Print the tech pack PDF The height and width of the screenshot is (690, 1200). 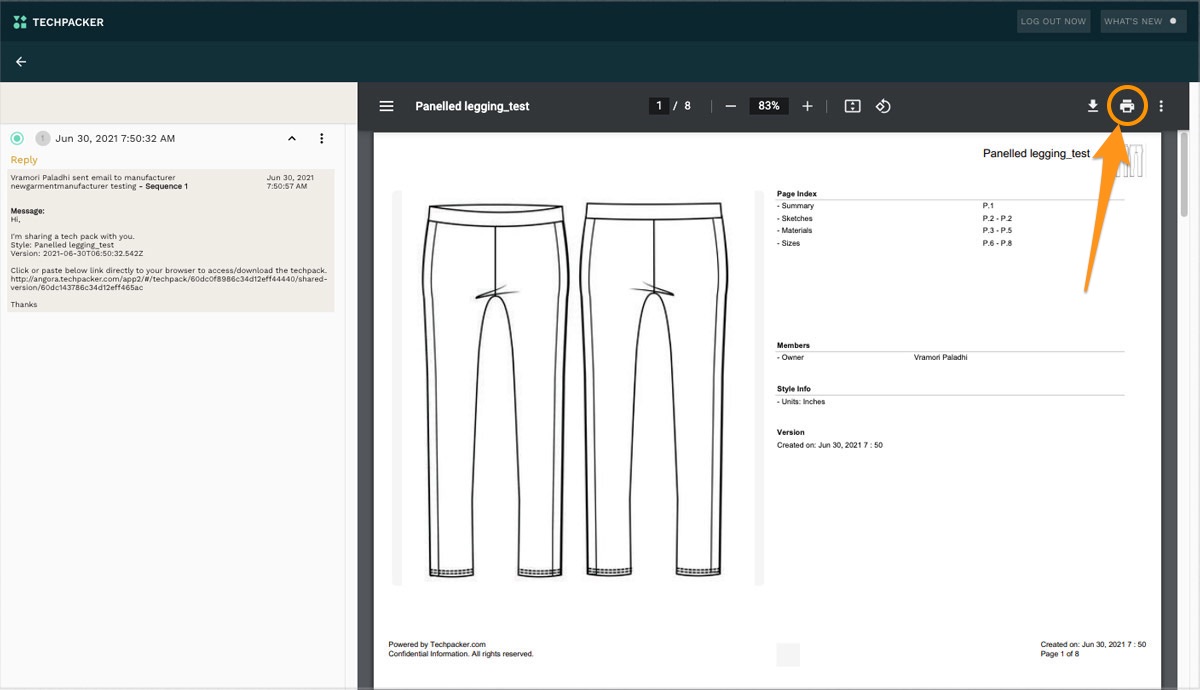pos(1127,106)
